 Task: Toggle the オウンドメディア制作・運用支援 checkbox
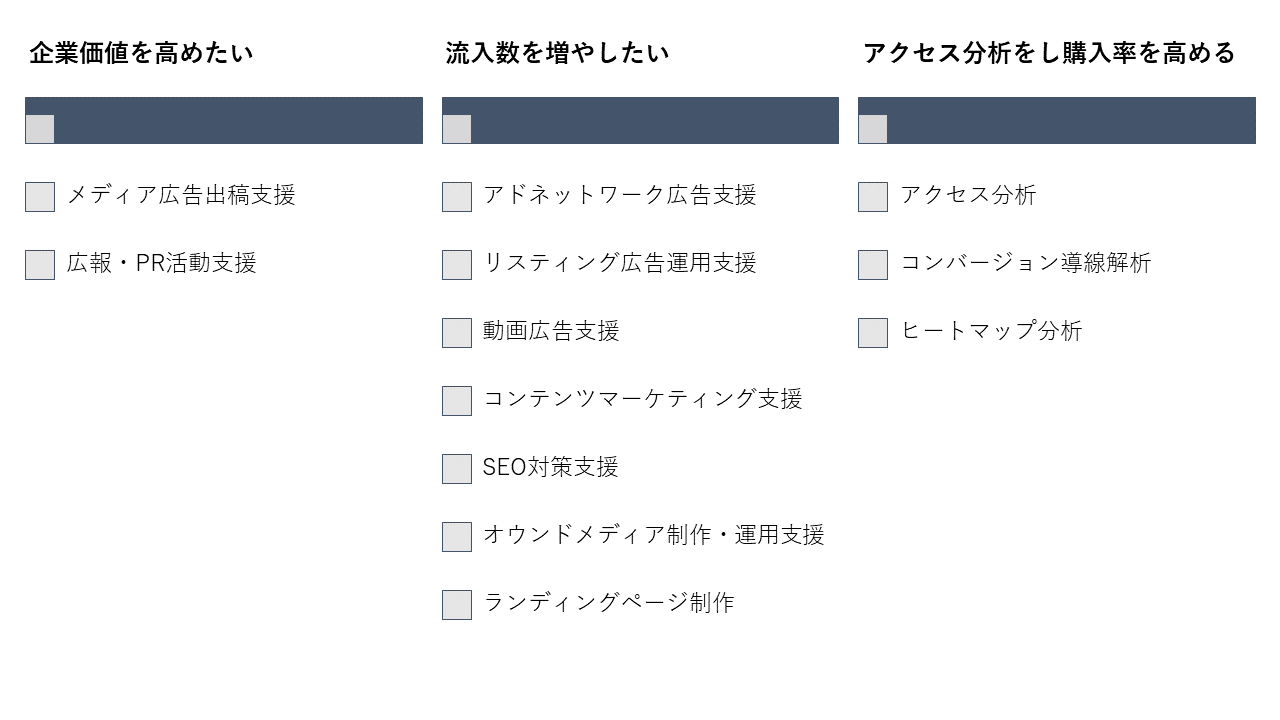457,537
